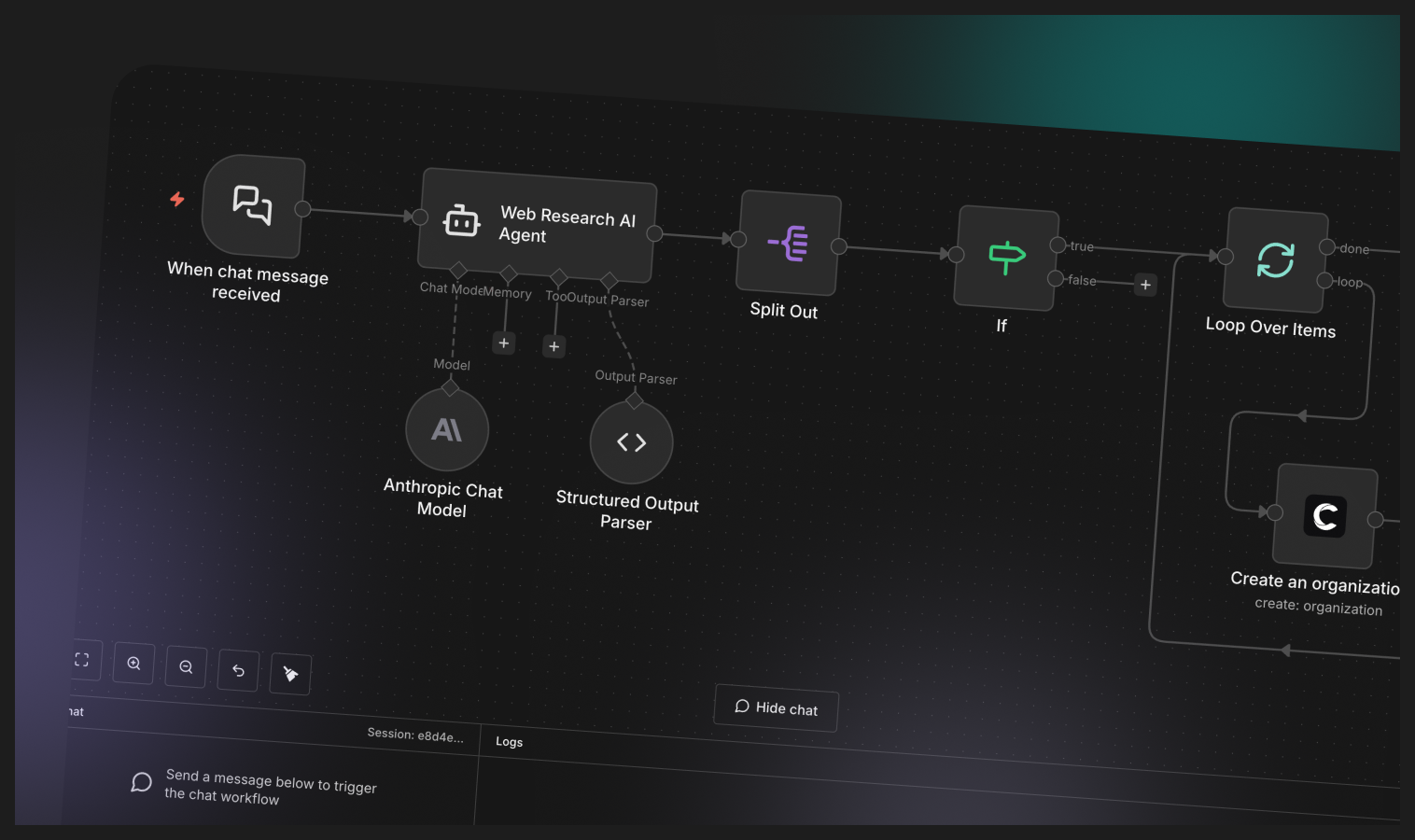1415x840 pixels.
Task: Click the Loop Over Items loop port
Action: [1324, 280]
